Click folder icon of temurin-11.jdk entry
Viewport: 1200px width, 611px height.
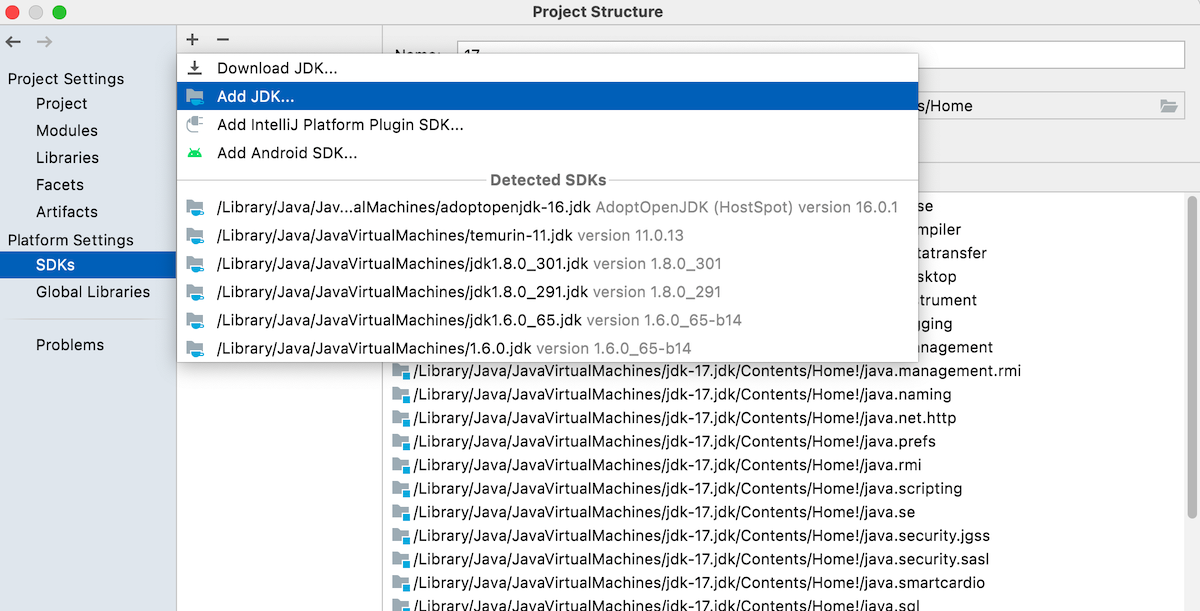point(195,235)
